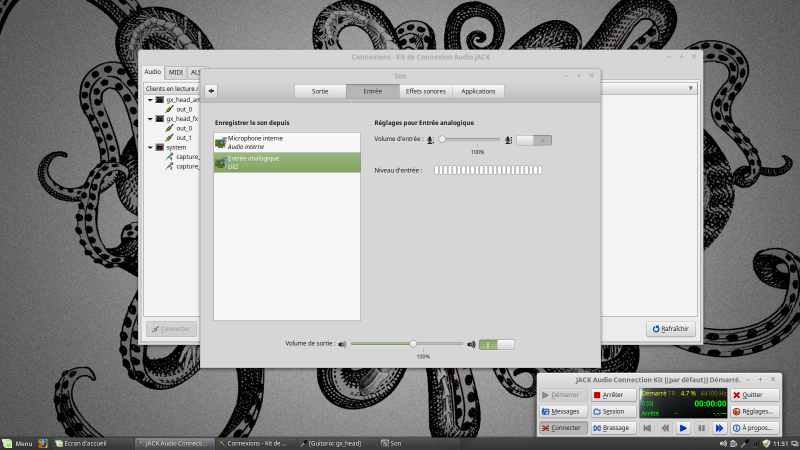Select the first capture port under system
800x450 pixels.
[x=182, y=157]
